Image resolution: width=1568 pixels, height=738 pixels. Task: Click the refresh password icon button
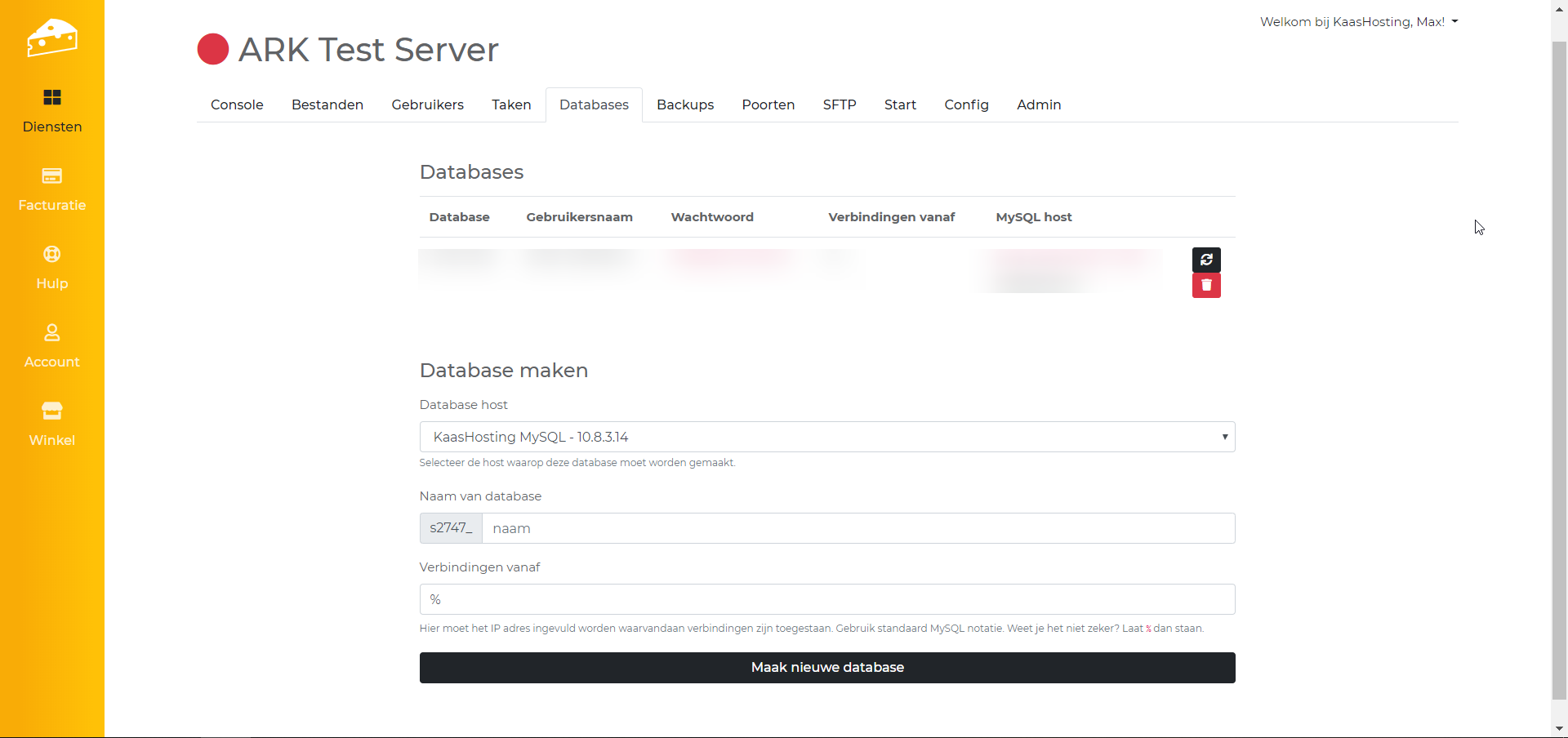point(1206,260)
